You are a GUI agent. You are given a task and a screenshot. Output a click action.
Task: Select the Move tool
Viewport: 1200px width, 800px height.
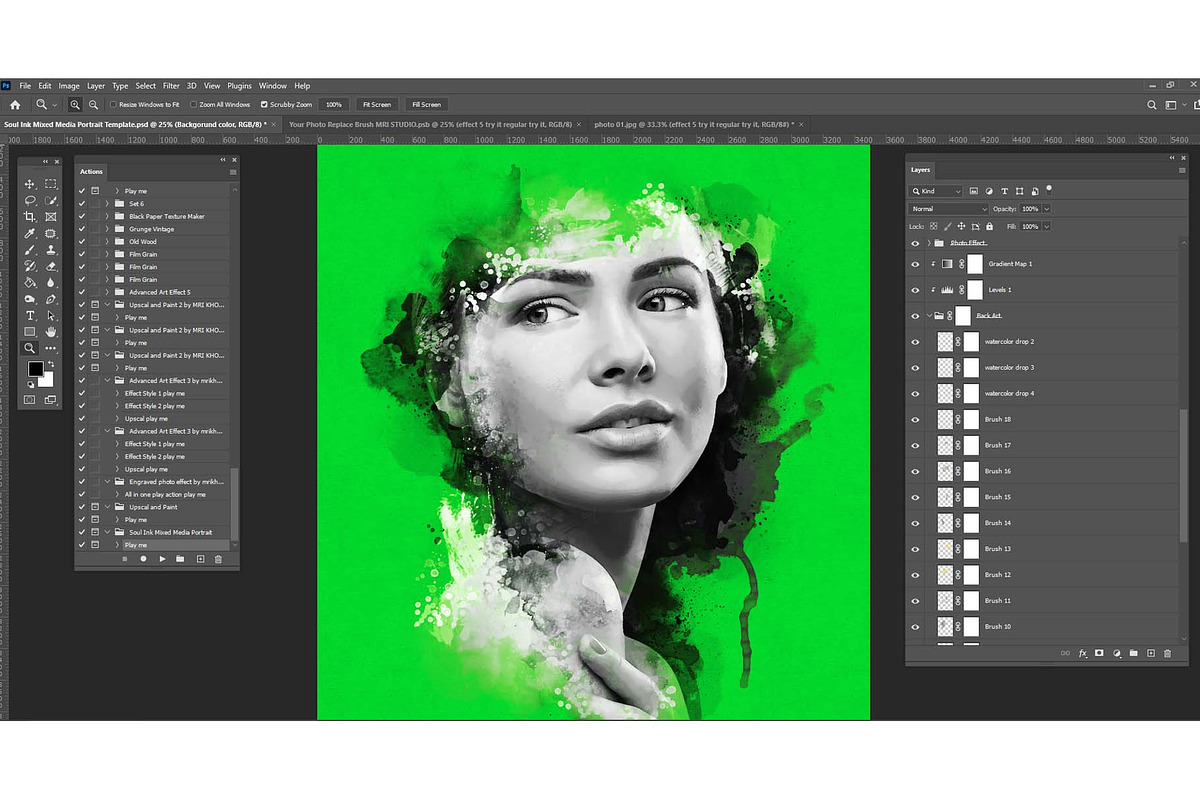30,184
